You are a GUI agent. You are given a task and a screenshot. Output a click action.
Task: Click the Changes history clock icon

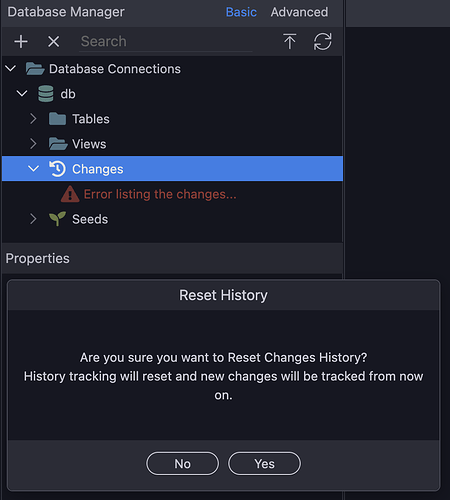pyautogui.click(x=57, y=169)
